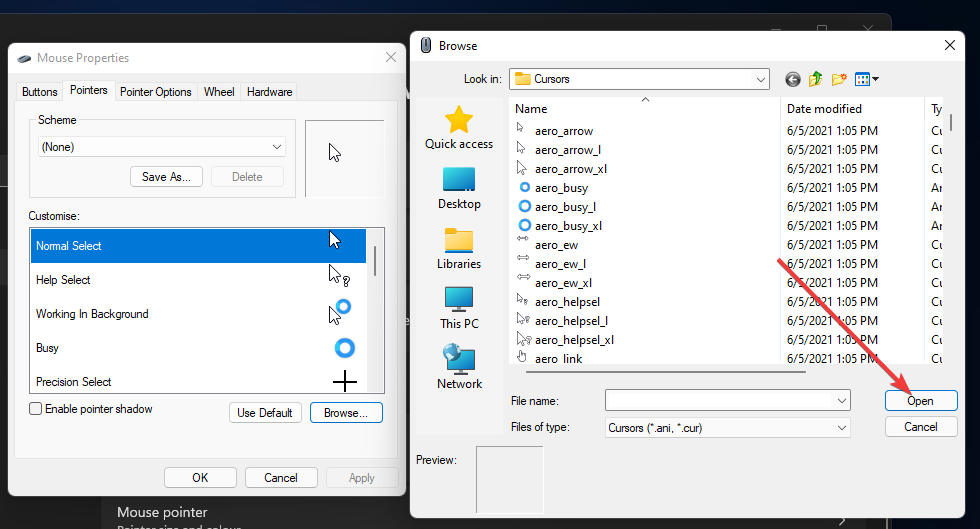Close the Browse dialog window

click(x=949, y=45)
